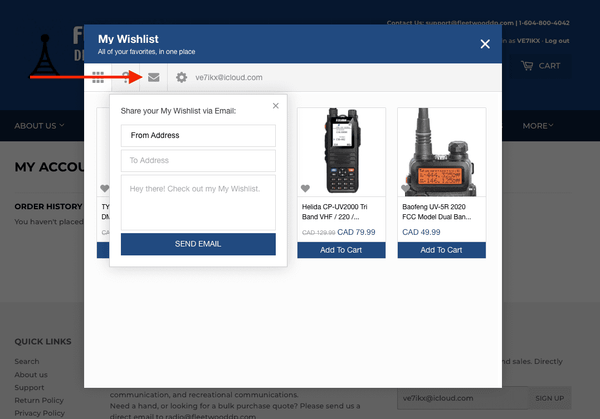Open the Support footer link
Image resolution: width=600 pixels, height=419 pixels.
click(29, 388)
